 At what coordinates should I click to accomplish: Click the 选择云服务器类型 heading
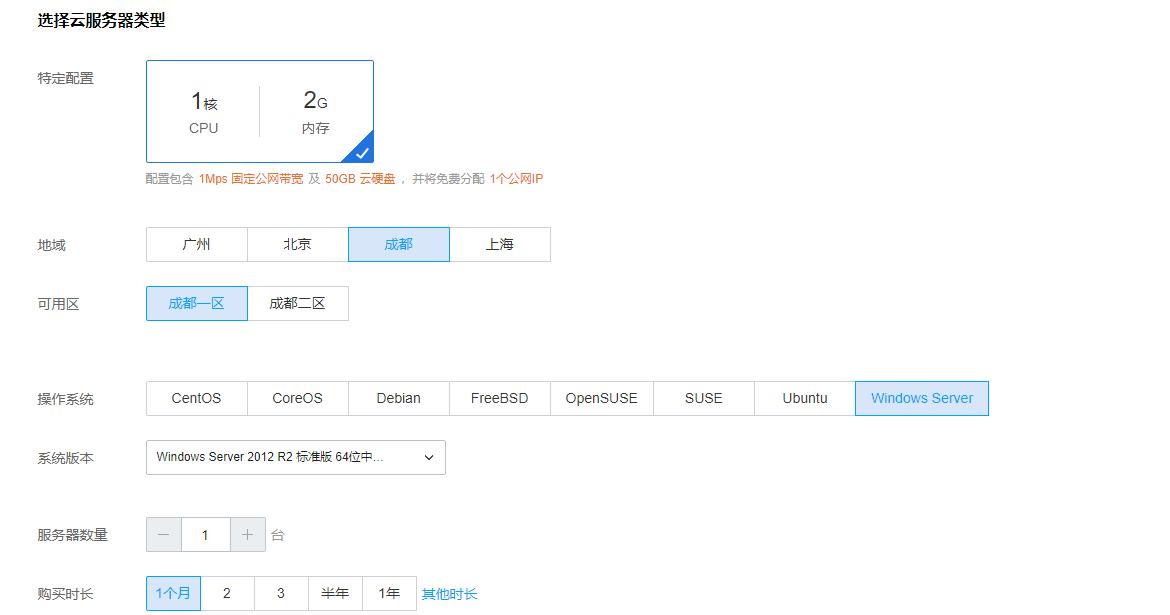click(101, 21)
